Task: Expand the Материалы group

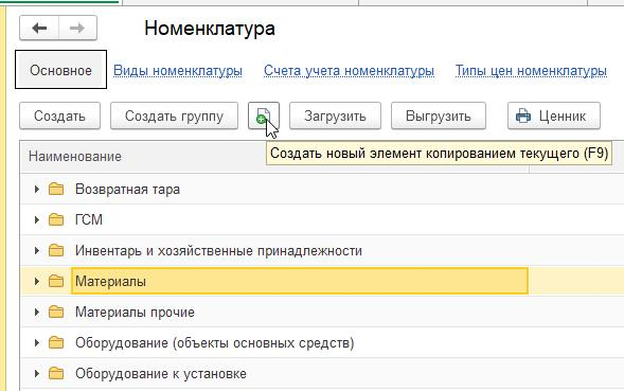Action: click(37, 281)
